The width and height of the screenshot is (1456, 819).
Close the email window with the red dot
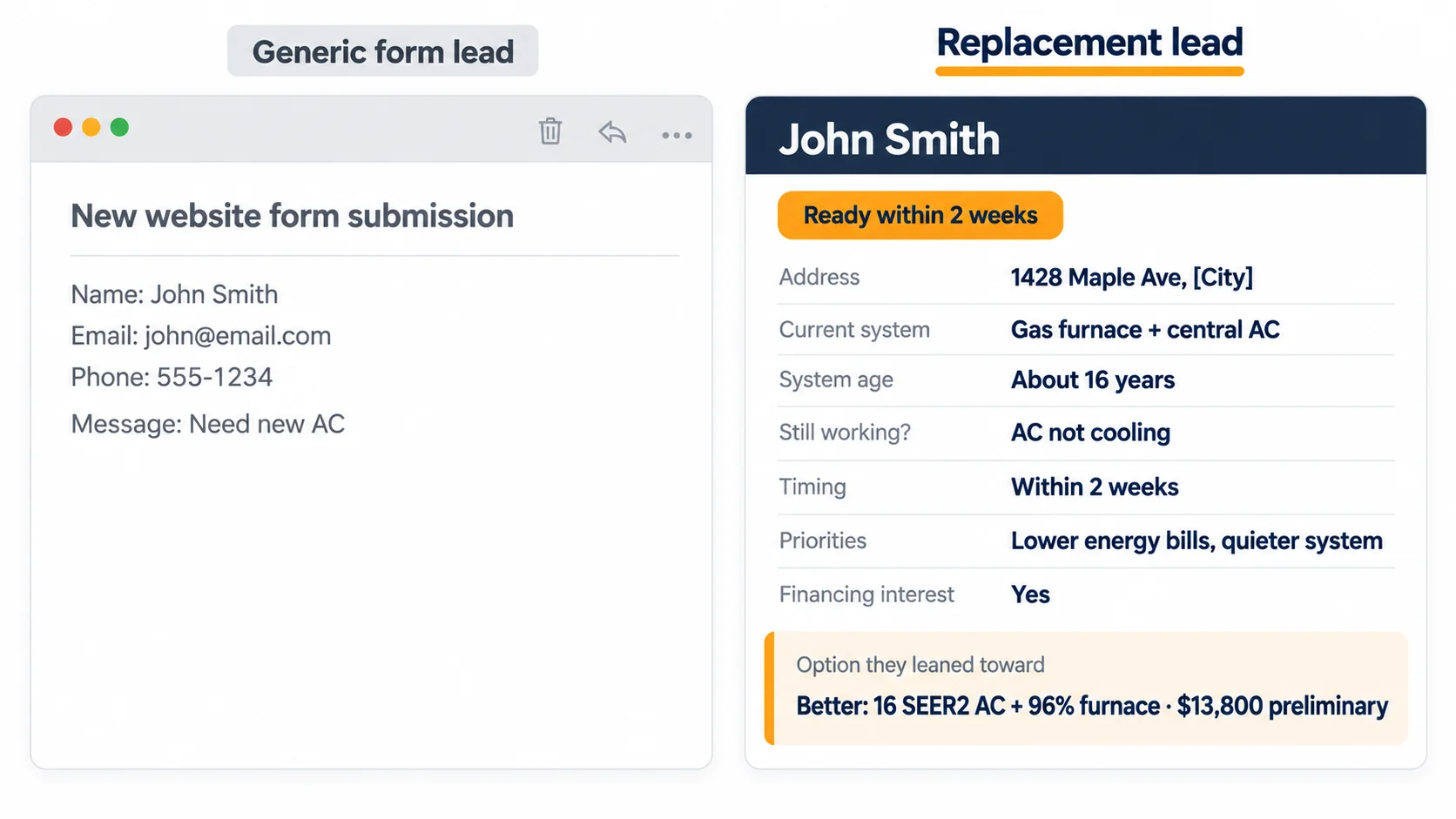63,127
